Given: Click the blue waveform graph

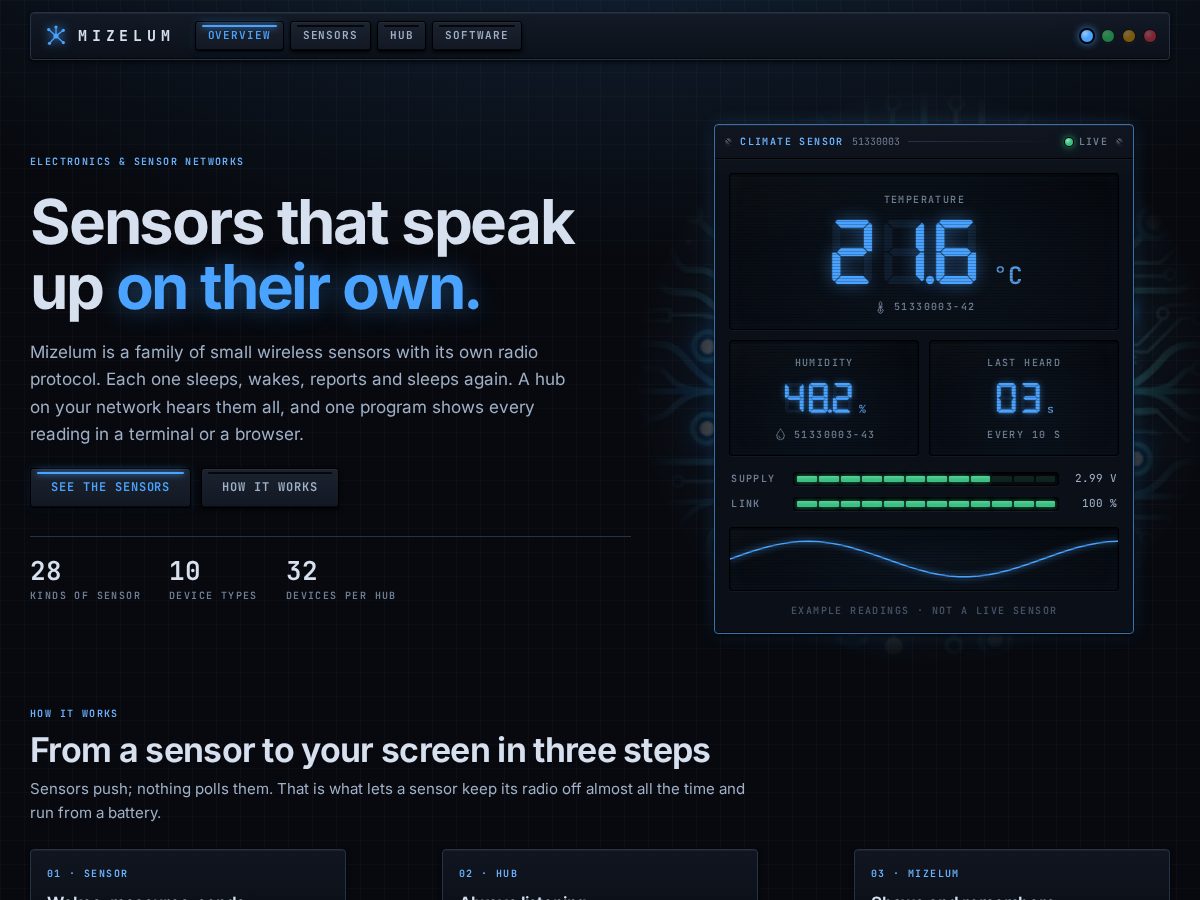Looking at the screenshot, I should click(x=924, y=559).
